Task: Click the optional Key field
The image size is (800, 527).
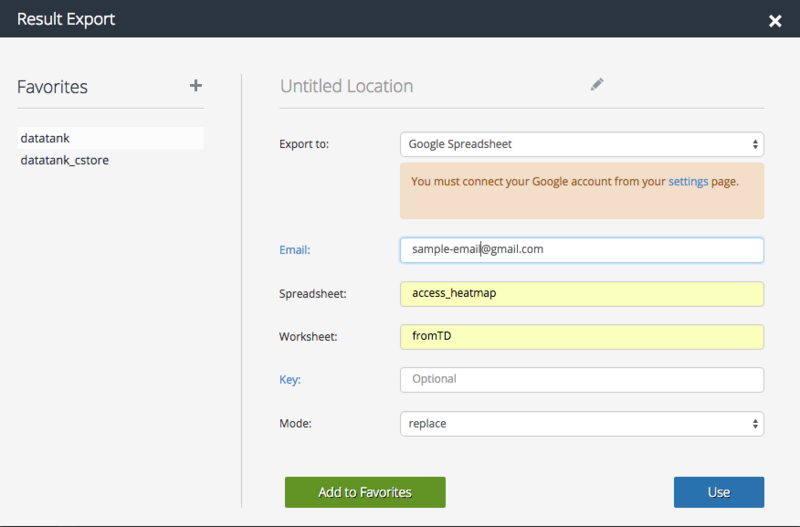Action: tap(581, 379)
